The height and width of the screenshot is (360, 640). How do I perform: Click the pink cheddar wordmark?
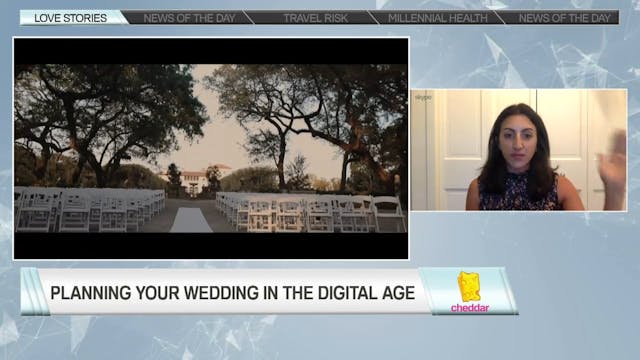tap(470, 308)
